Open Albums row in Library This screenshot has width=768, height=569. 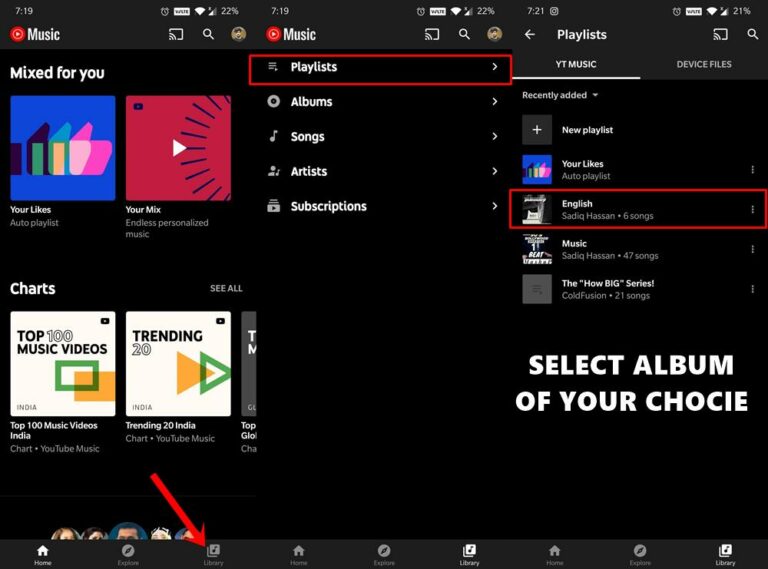click(384, 101)
